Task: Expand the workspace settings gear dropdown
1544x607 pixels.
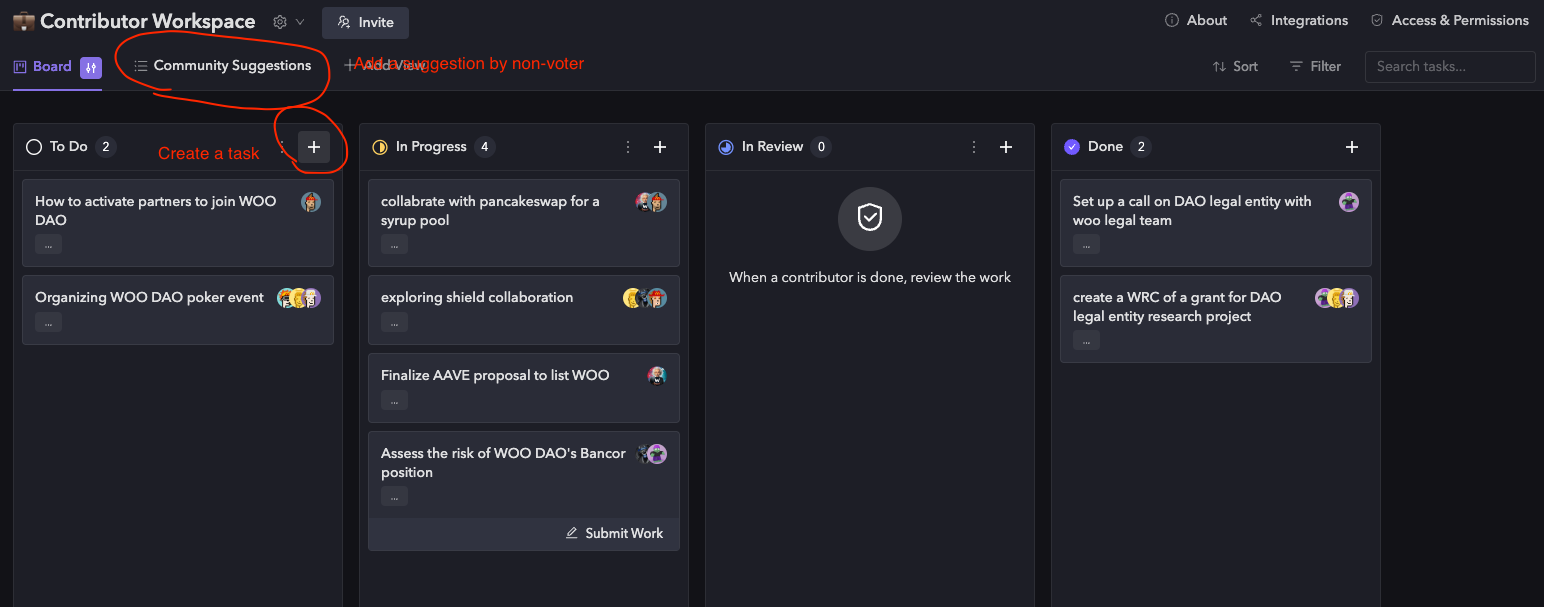Action: click(x=288, y=22)
